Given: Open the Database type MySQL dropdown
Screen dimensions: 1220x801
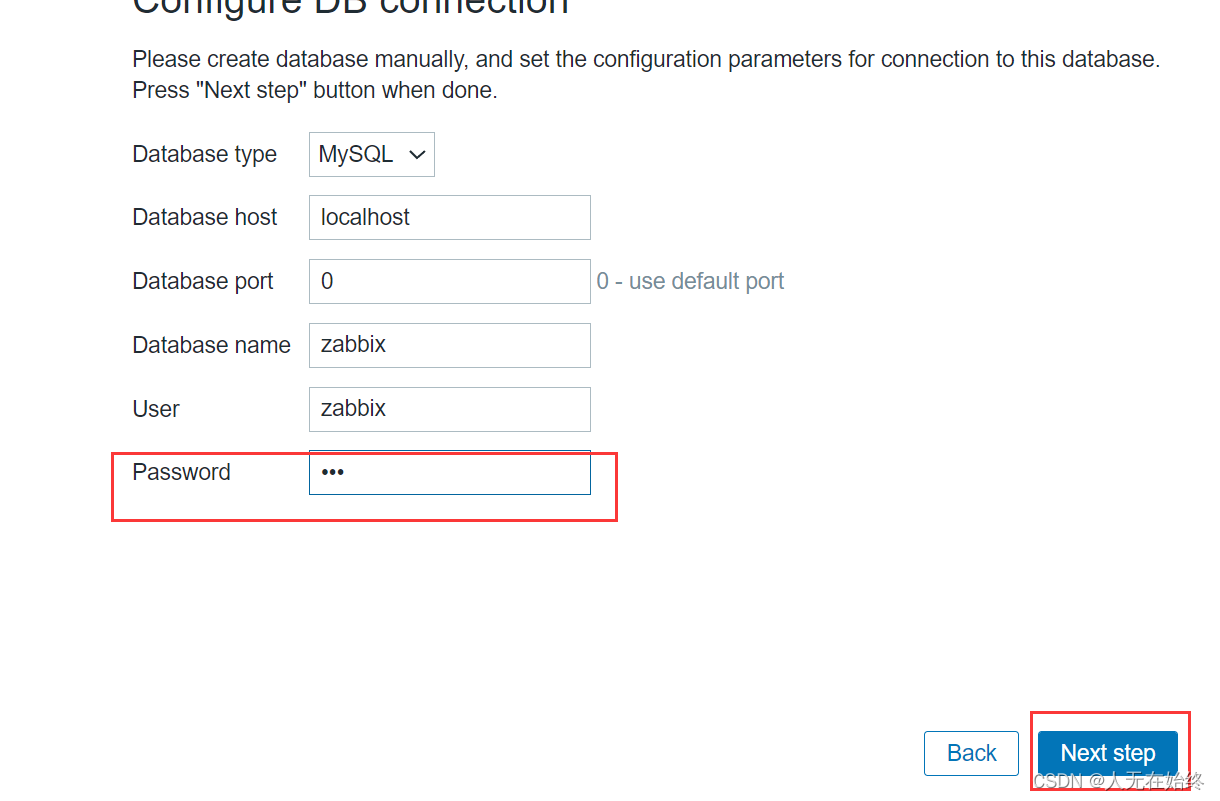Looking at the screenshot, I should click(371, 154).
